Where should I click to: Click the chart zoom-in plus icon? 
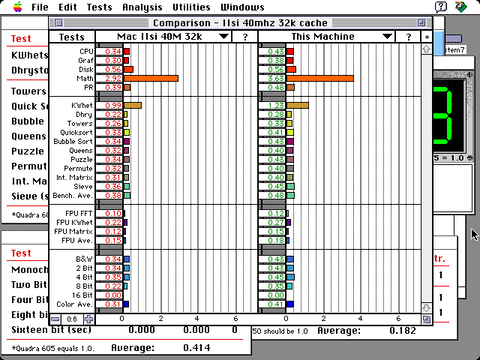(x=89, y=319)
